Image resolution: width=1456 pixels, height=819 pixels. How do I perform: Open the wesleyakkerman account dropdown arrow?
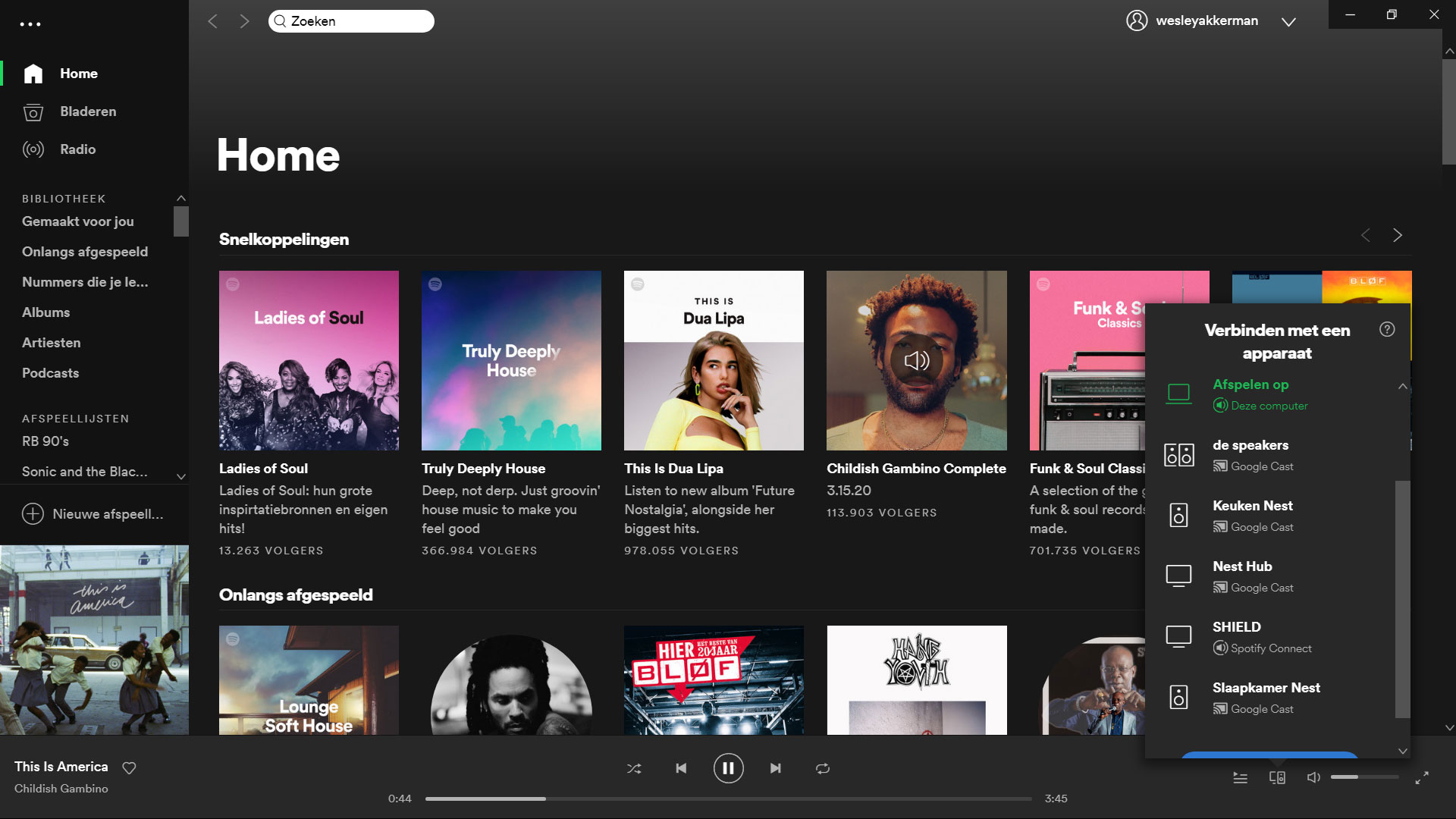[x=1288, y=22]
